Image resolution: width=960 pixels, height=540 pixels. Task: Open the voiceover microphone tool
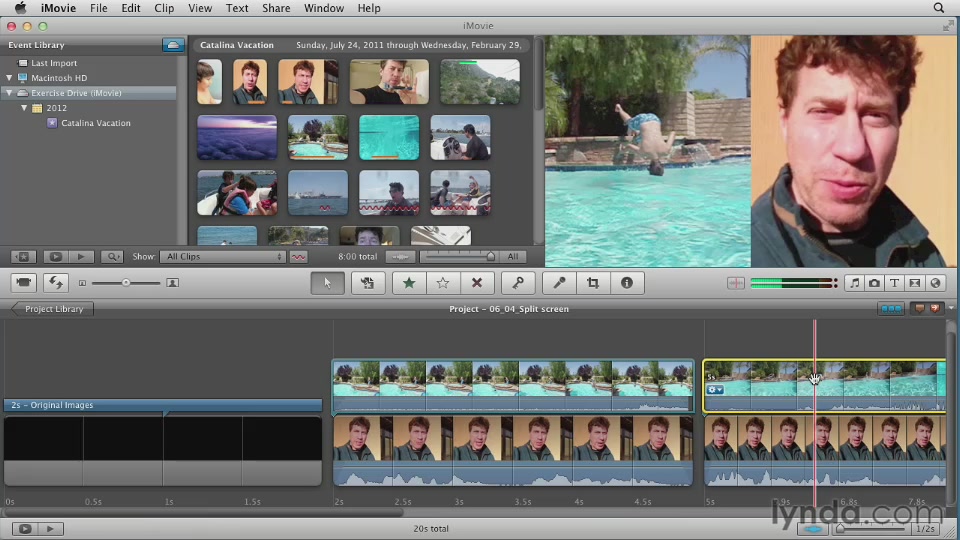coord(559,283)
